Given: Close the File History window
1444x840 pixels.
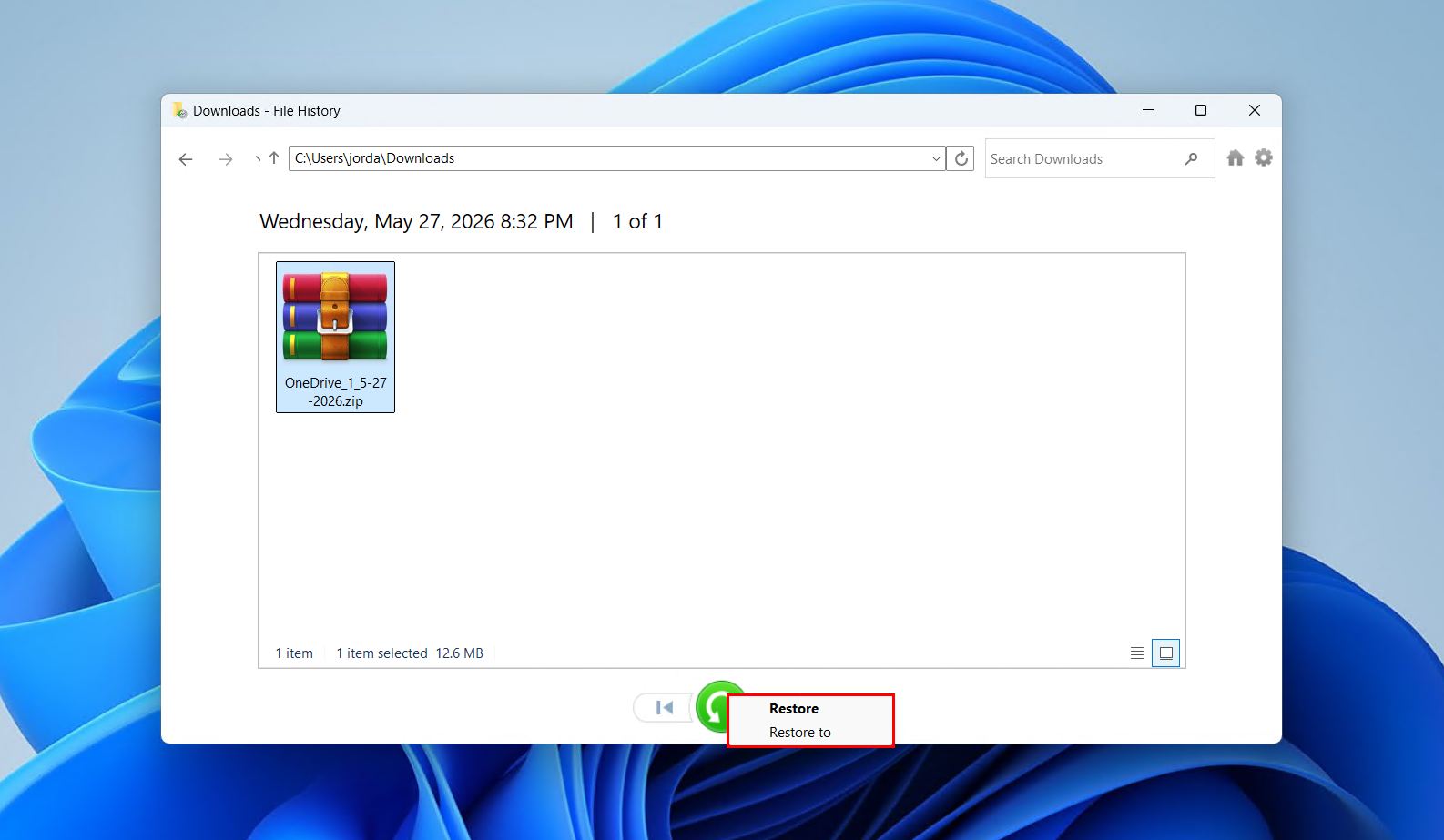Looking at the screenshot, I should pyautogui.click(x=1255, y=110).
